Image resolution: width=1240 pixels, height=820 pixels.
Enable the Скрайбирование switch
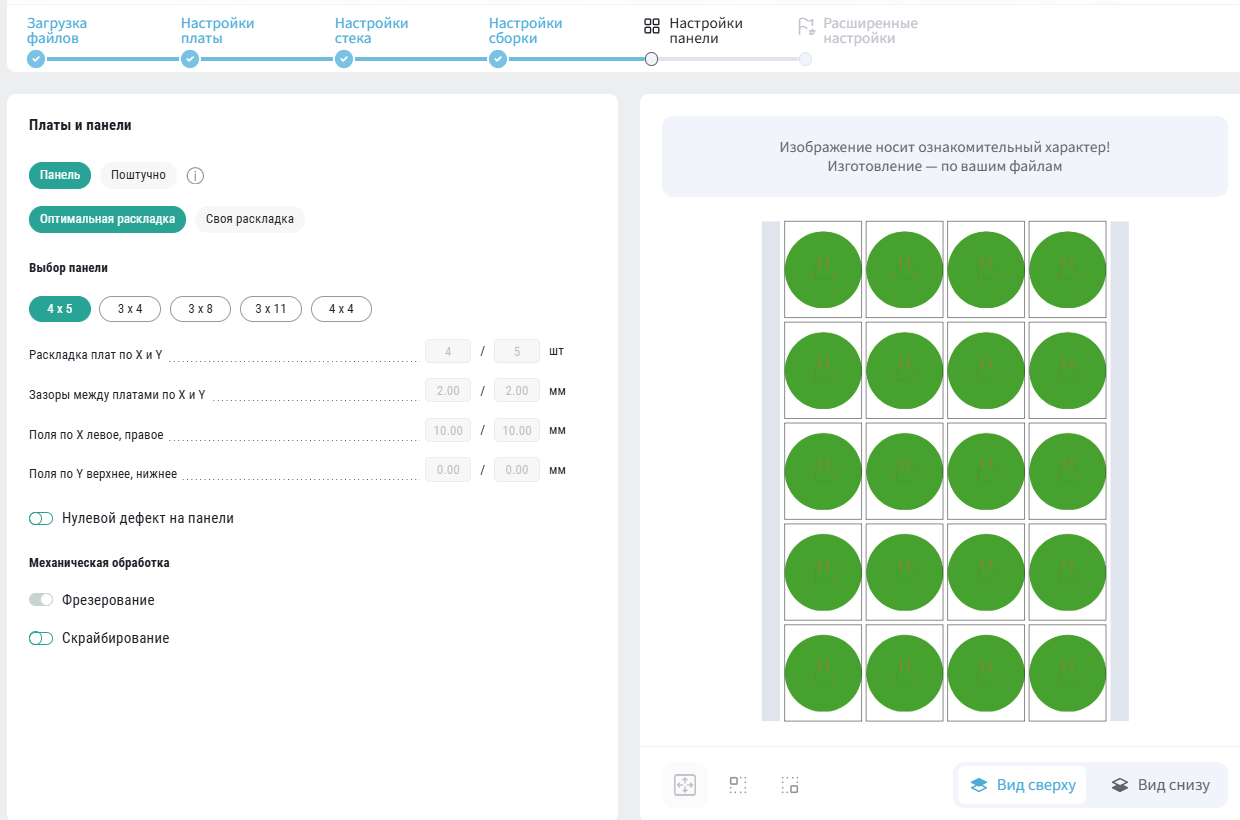[x=41, y=638]
